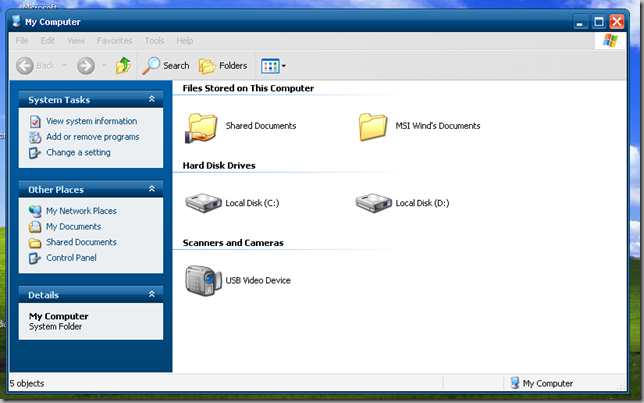Open My Network Places link
This screenshot has height=403, width=644.
click(81, 211)
